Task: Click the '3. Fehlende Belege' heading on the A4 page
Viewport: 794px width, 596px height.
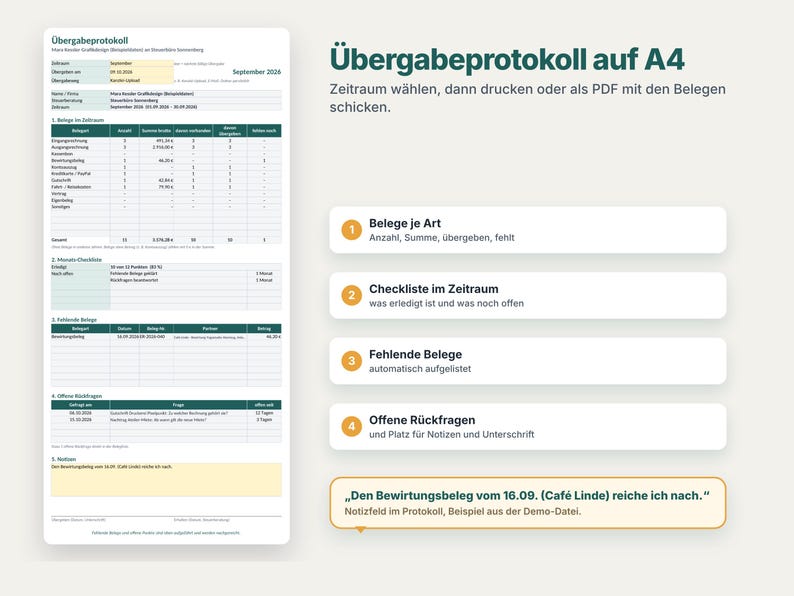Action: pyautogui.click(x=74, y=320)
